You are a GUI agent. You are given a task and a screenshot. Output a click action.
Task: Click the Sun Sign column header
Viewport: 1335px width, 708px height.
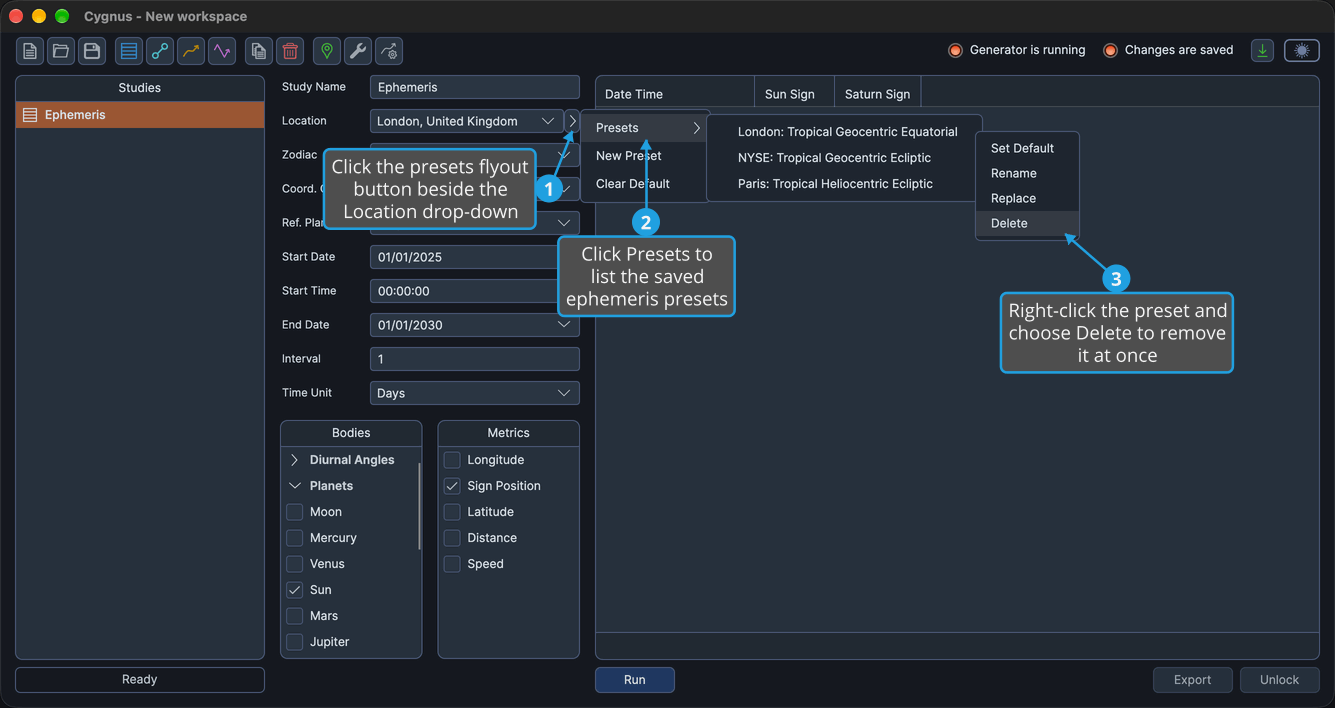click(794, 94)
